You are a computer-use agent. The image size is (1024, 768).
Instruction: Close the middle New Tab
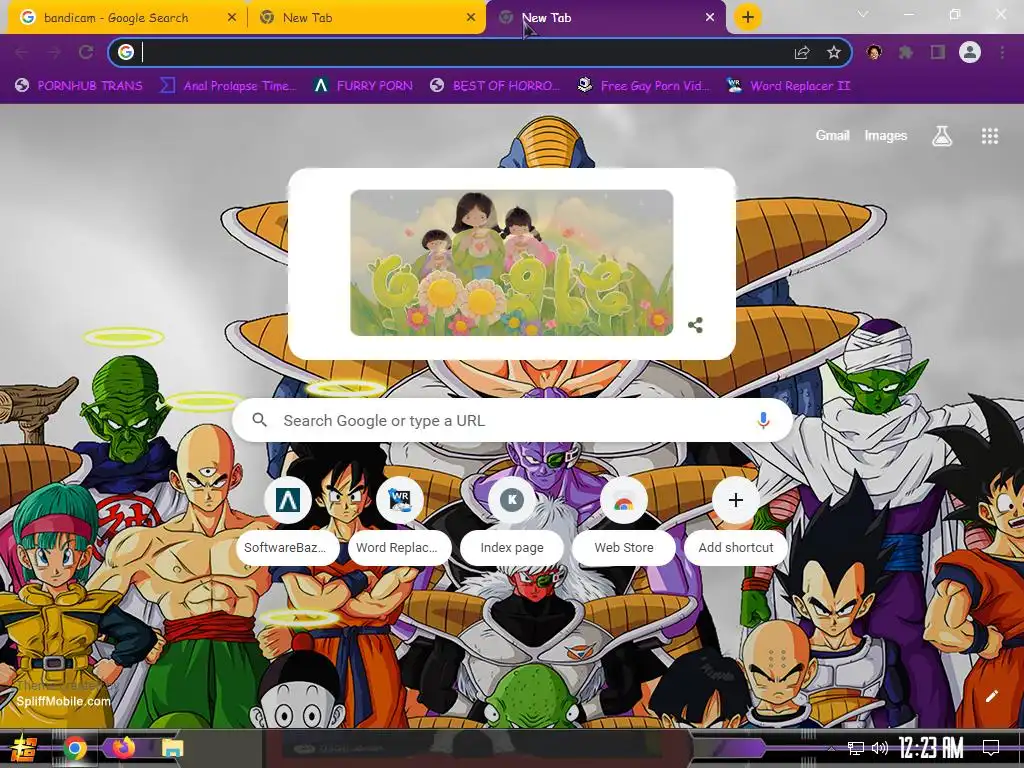coord(471,18)
